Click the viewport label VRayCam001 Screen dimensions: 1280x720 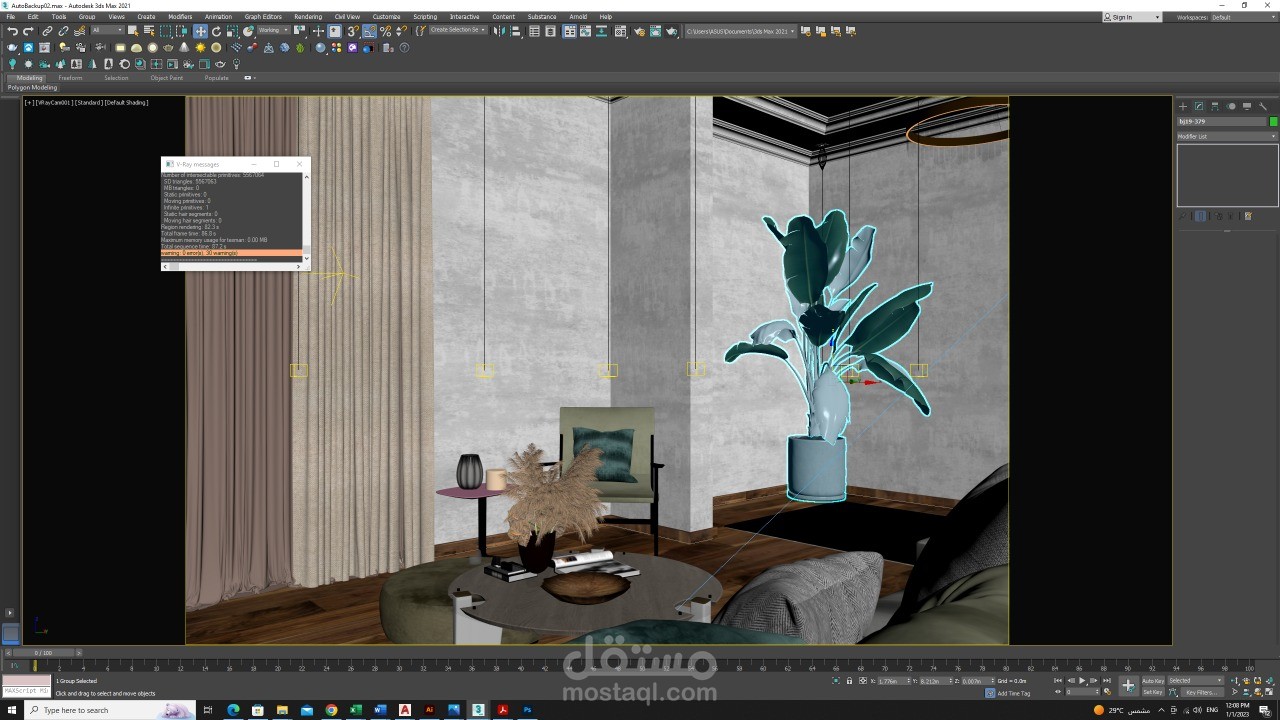54,102
